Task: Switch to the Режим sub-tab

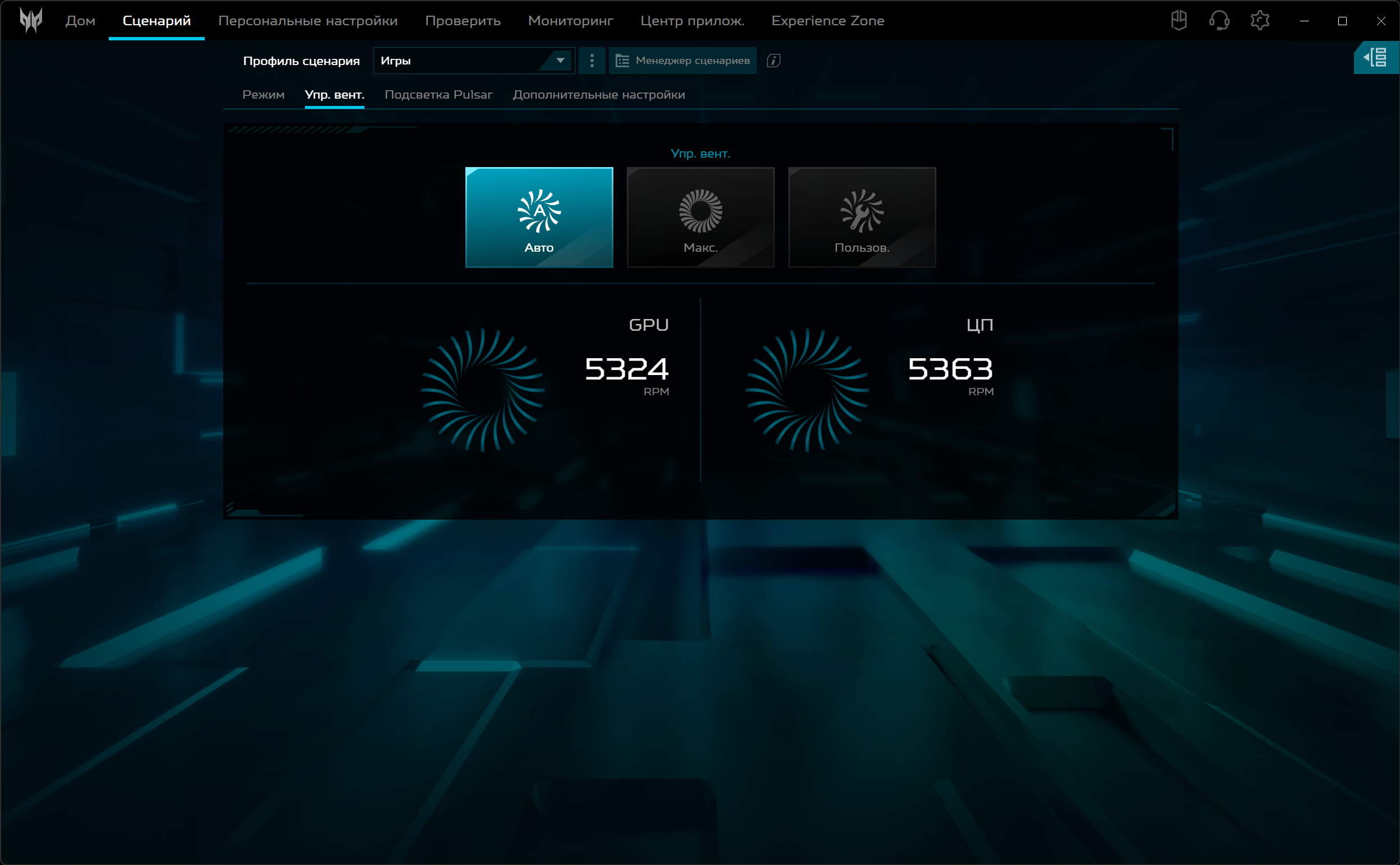Action: pos(263,95)
